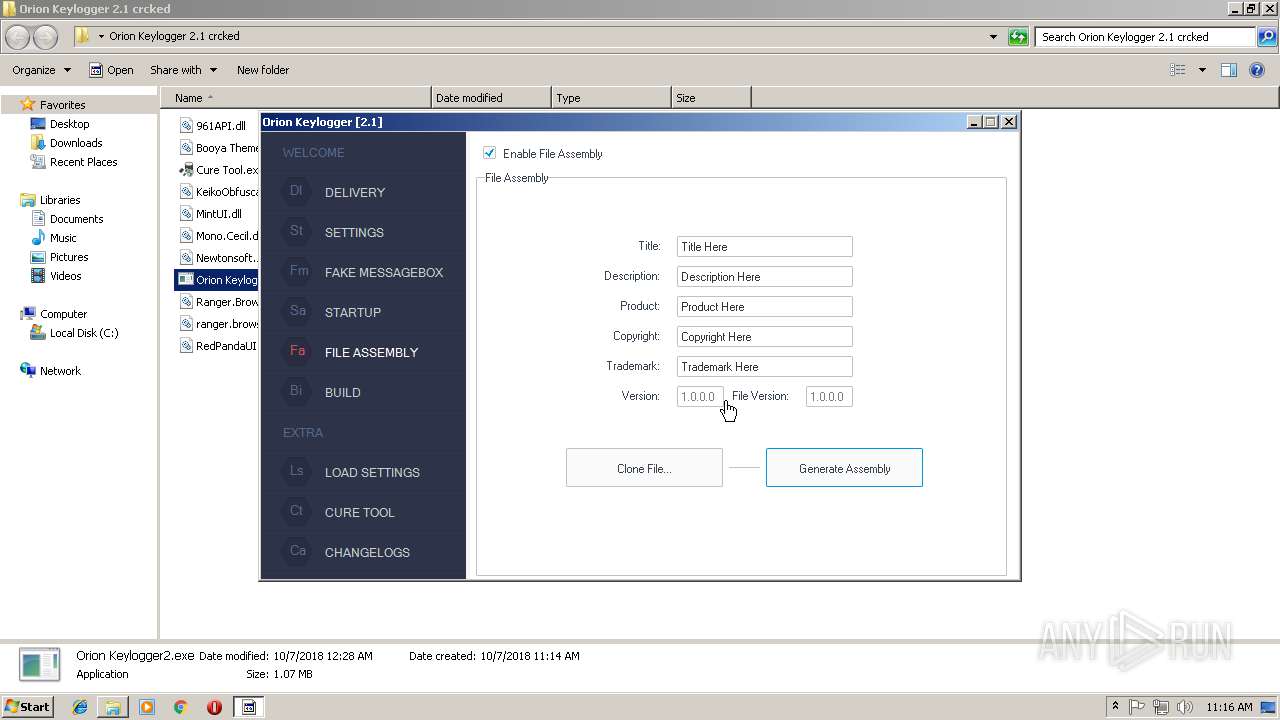Sort files by the Type column

tap(611, 97)
